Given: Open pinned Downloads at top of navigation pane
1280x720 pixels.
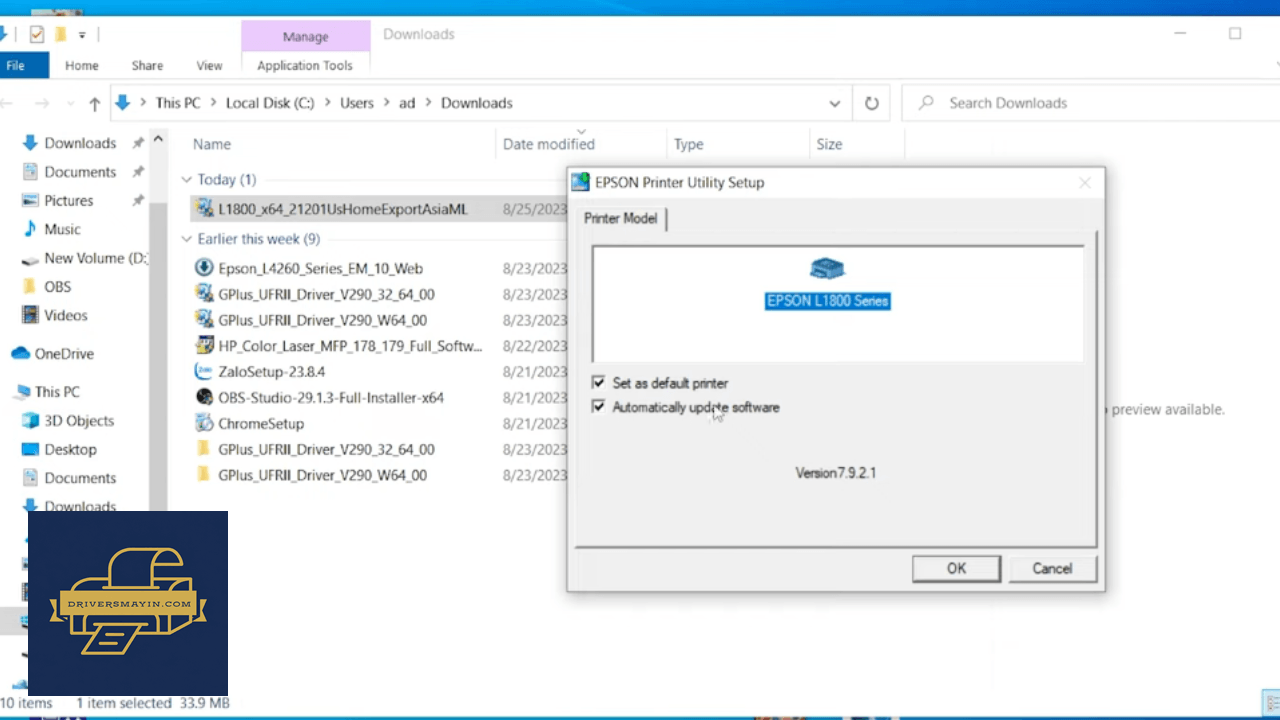Looking at the screenshot, I should (x=80, y=143).
